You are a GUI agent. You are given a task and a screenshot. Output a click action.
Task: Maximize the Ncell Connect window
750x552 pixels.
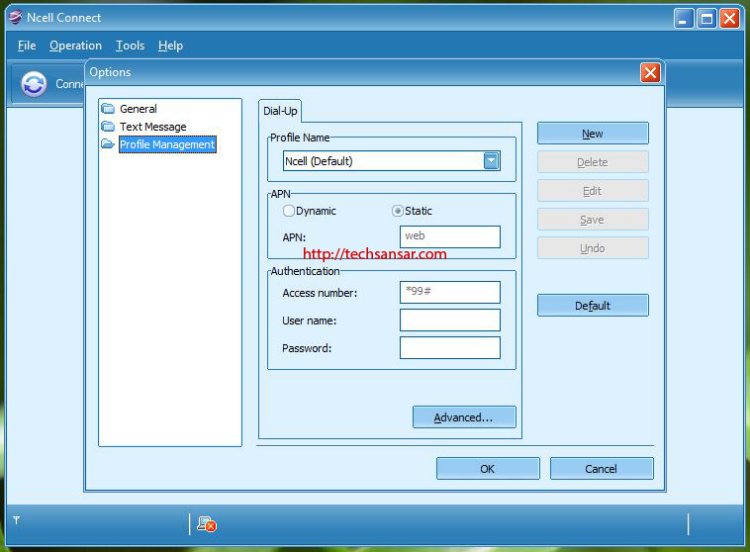706,19
